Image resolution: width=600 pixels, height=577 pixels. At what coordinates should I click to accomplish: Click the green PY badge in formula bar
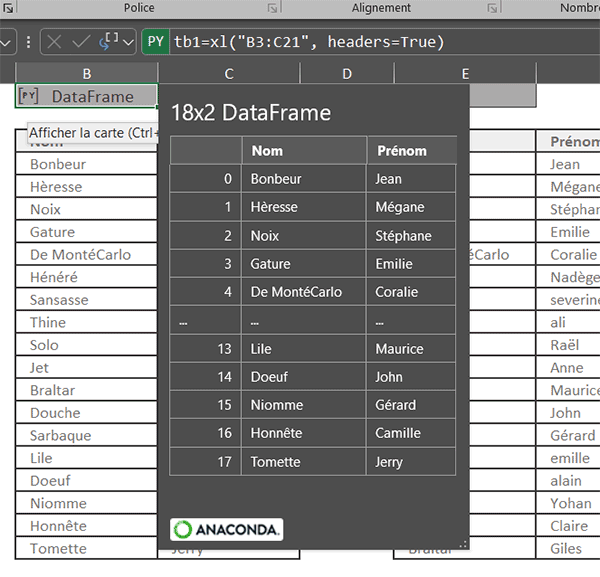tap(156, 41)
